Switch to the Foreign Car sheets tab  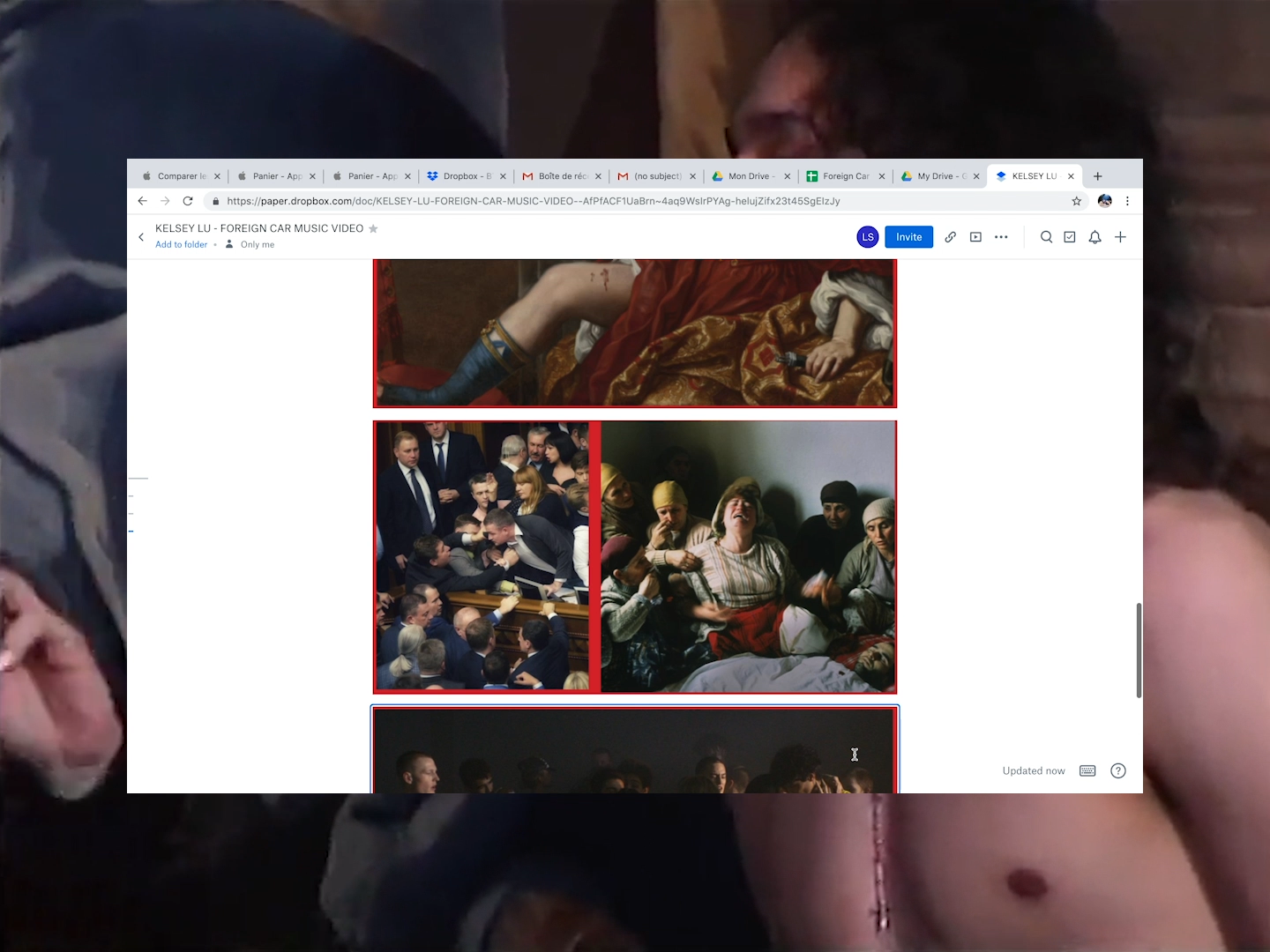846,176
